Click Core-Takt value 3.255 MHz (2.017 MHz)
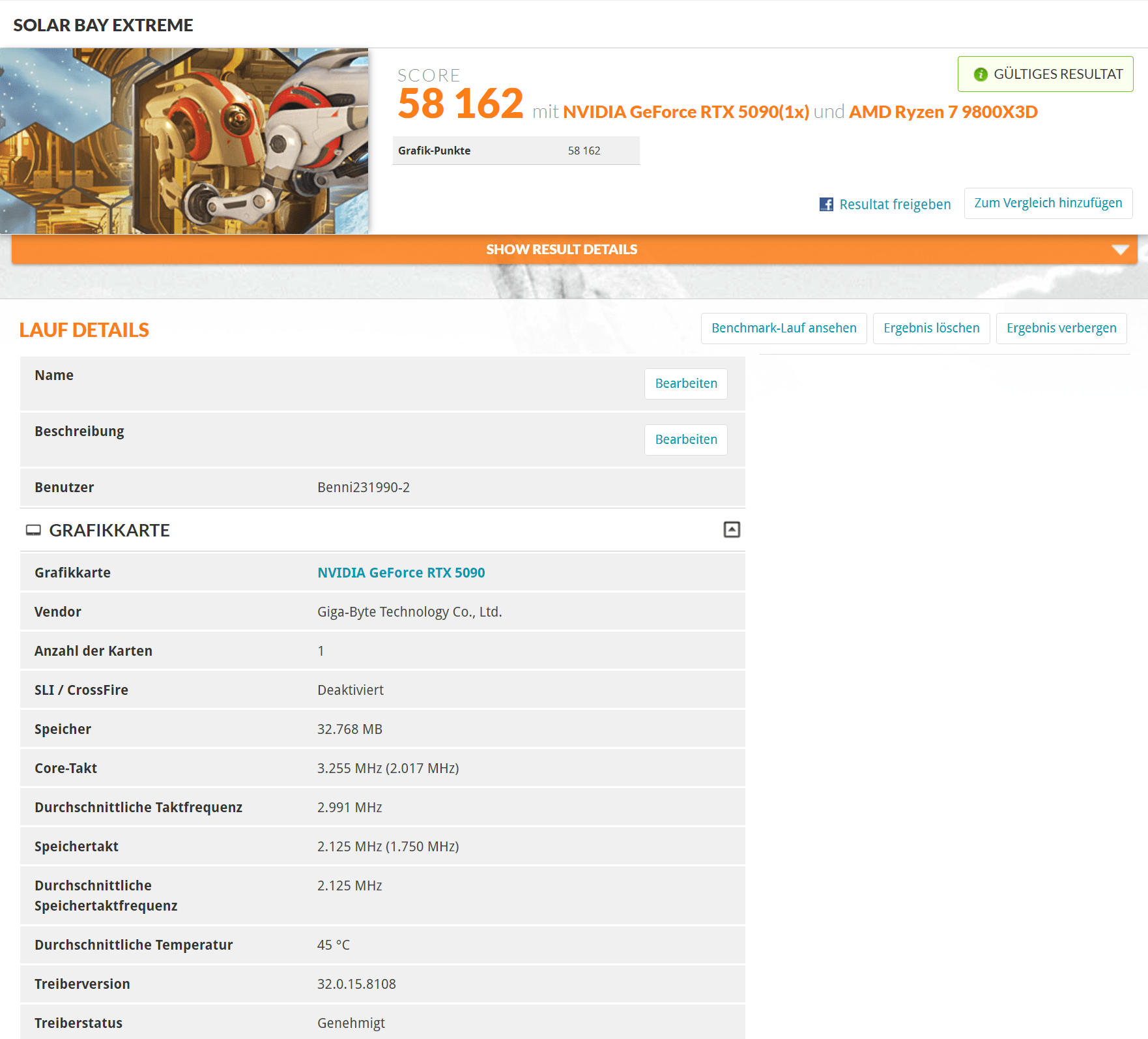Image resolution: width=1148 pixels, height=1039 pixels. [388, 768]
